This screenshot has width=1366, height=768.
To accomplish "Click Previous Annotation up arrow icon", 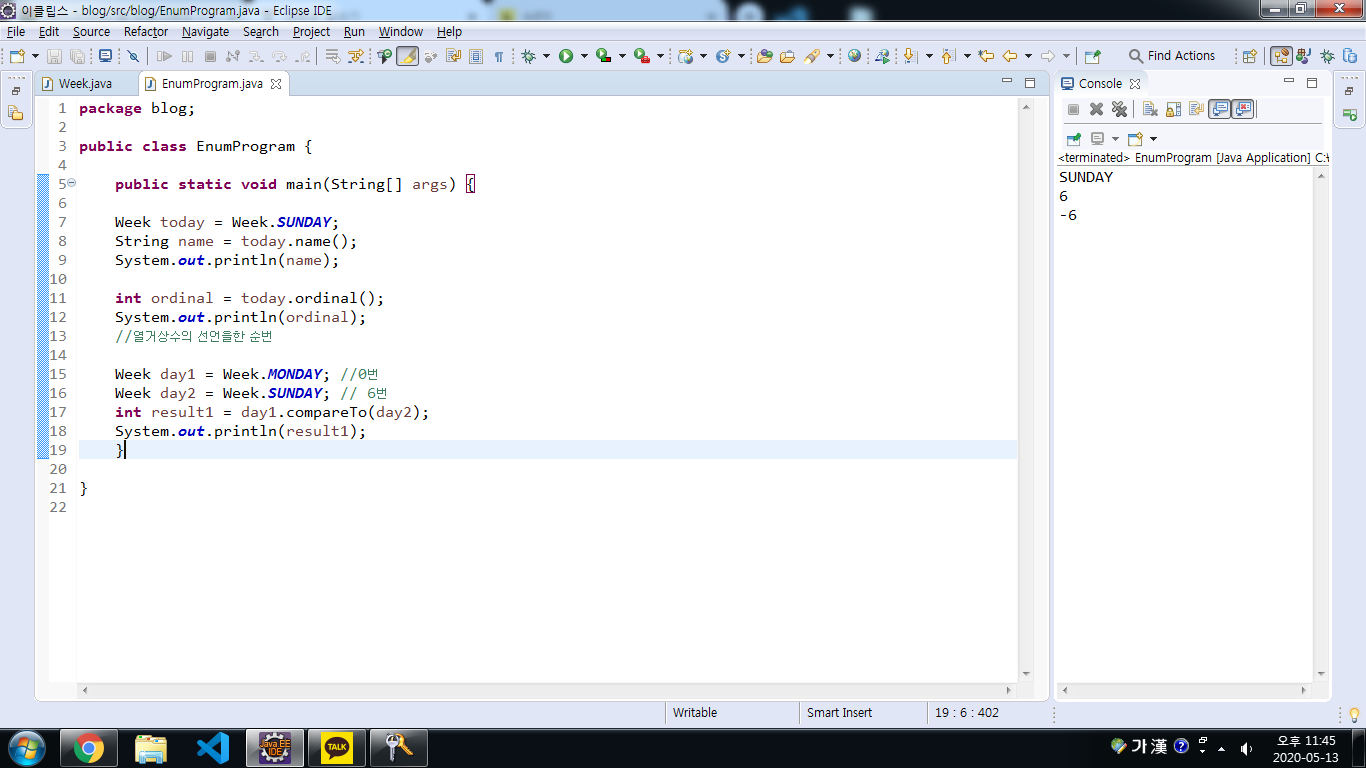I will pyautogui.click(x=947, y=56).
